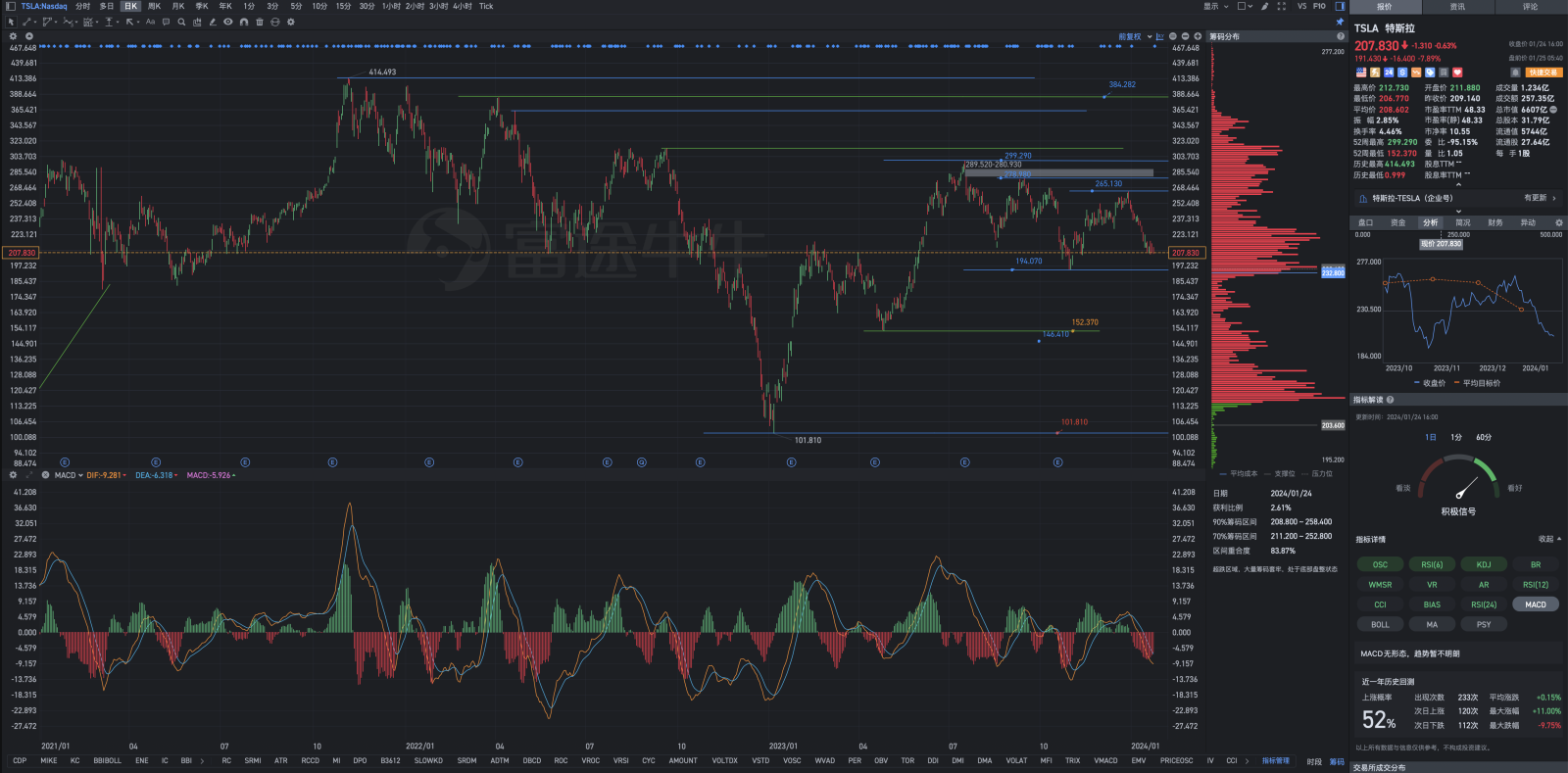1568x773 pixels.
Task: Click the 232.800 marker on chip distribution
Action: coord(1333,272)
